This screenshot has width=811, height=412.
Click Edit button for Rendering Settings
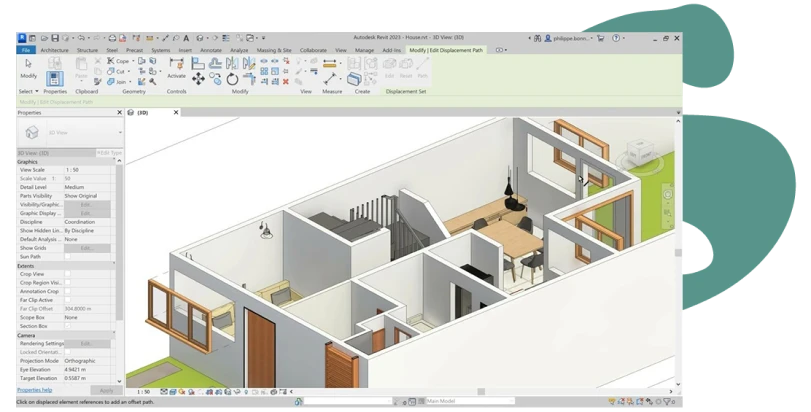coord(86,343)
